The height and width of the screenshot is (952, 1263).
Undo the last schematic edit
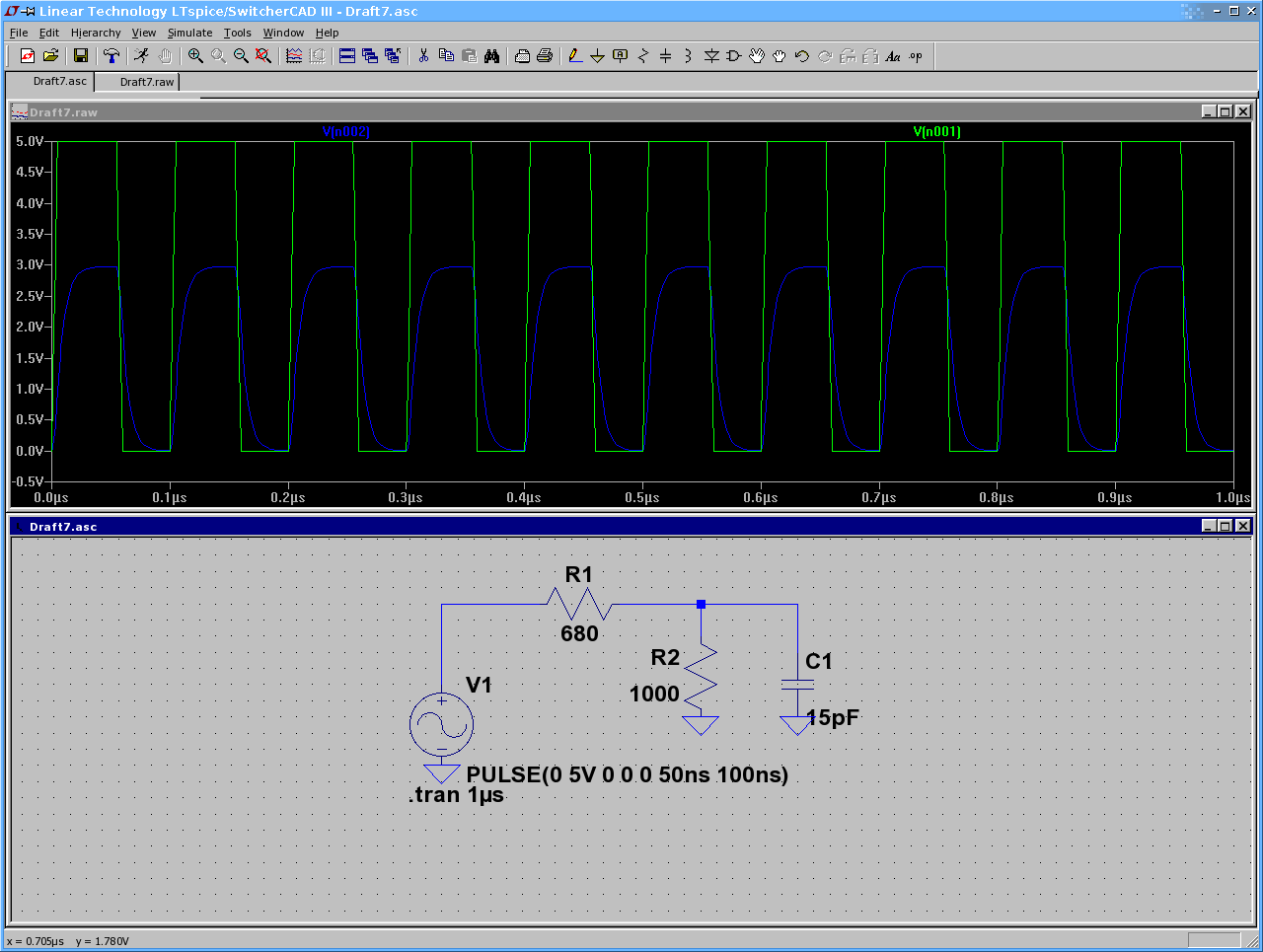801,55
